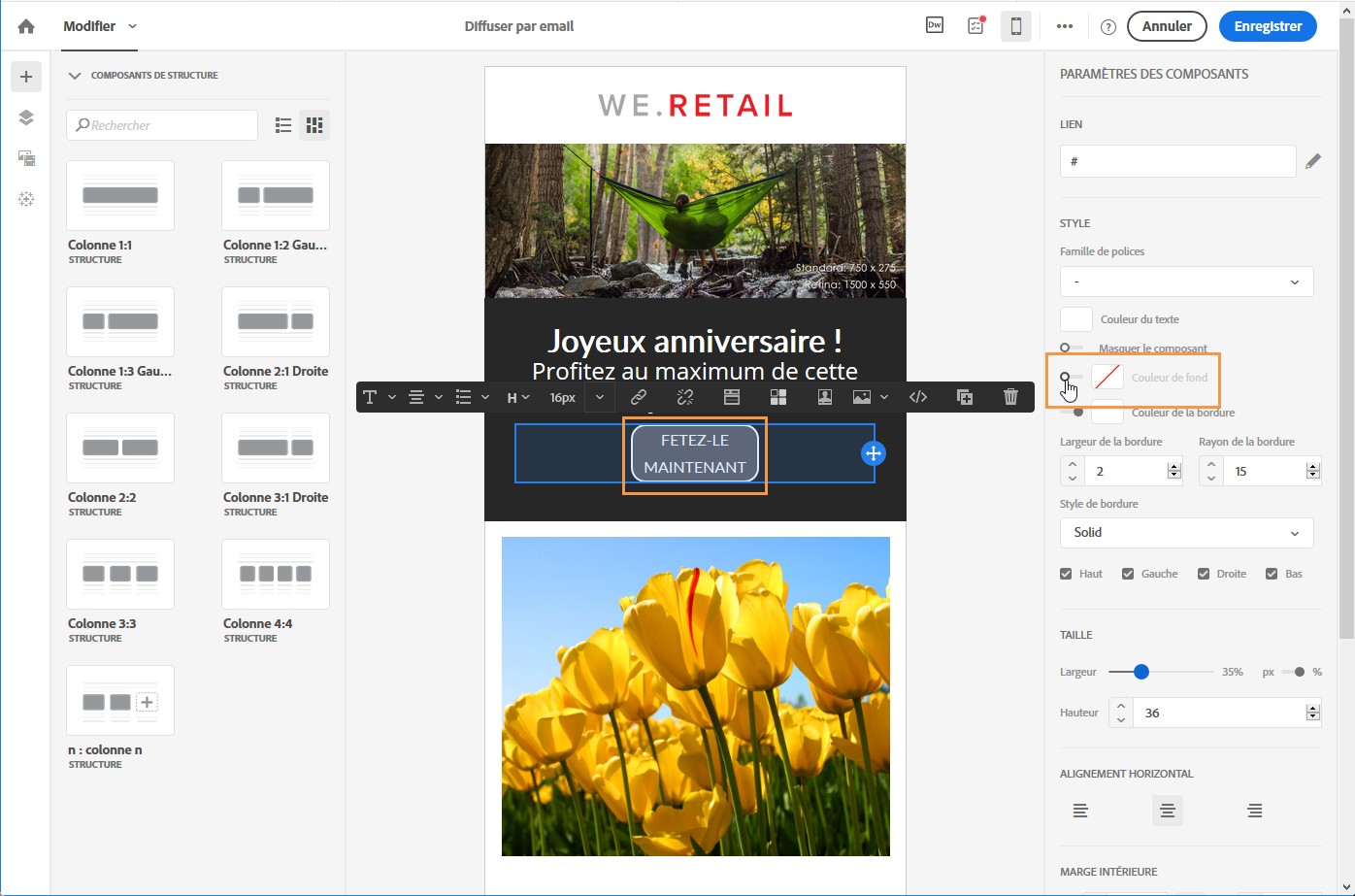Click the Rechercher search field
The width and height of the screenshot is (1355, 896).
(162, 125)
